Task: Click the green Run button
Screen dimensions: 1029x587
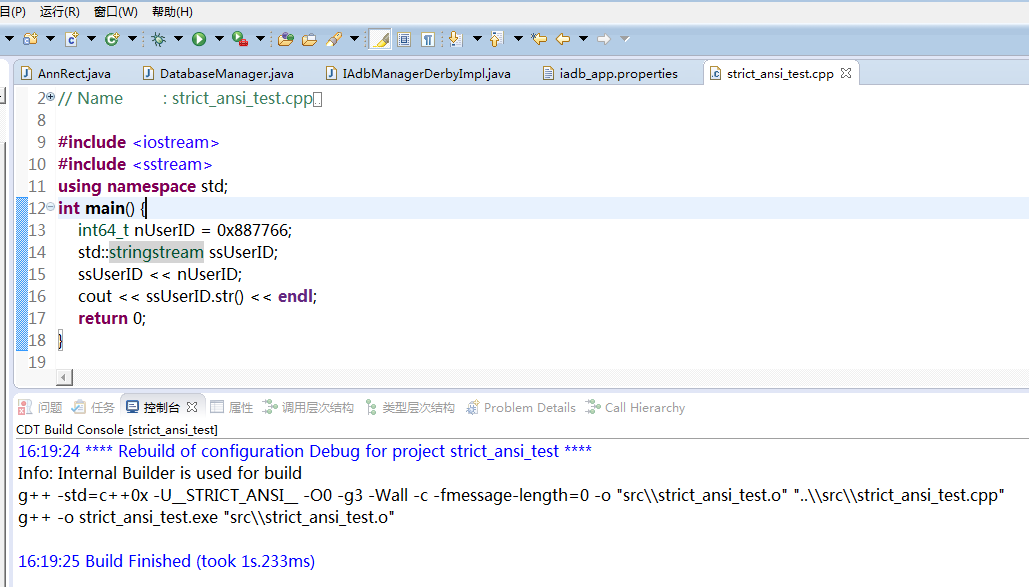Action: pyautogui.click(x=199, y=39)
